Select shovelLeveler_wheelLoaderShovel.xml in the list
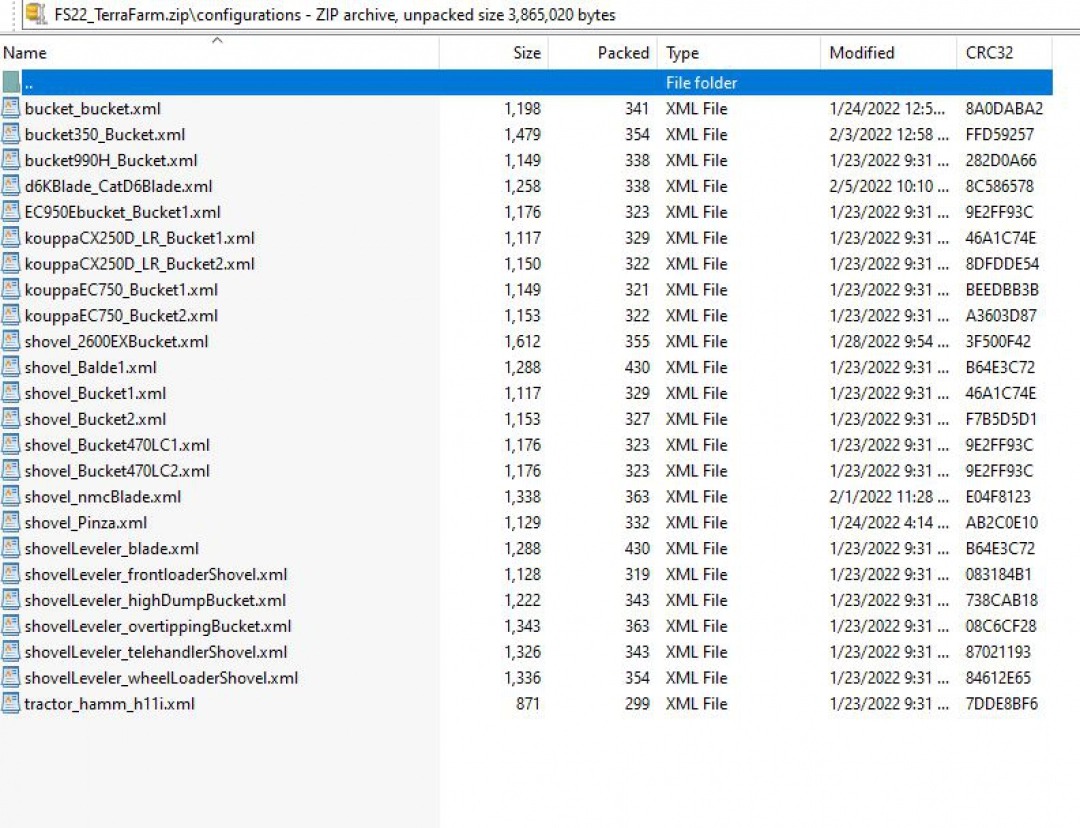This screenshot has width=1080, height=828. tap(161, 678)
